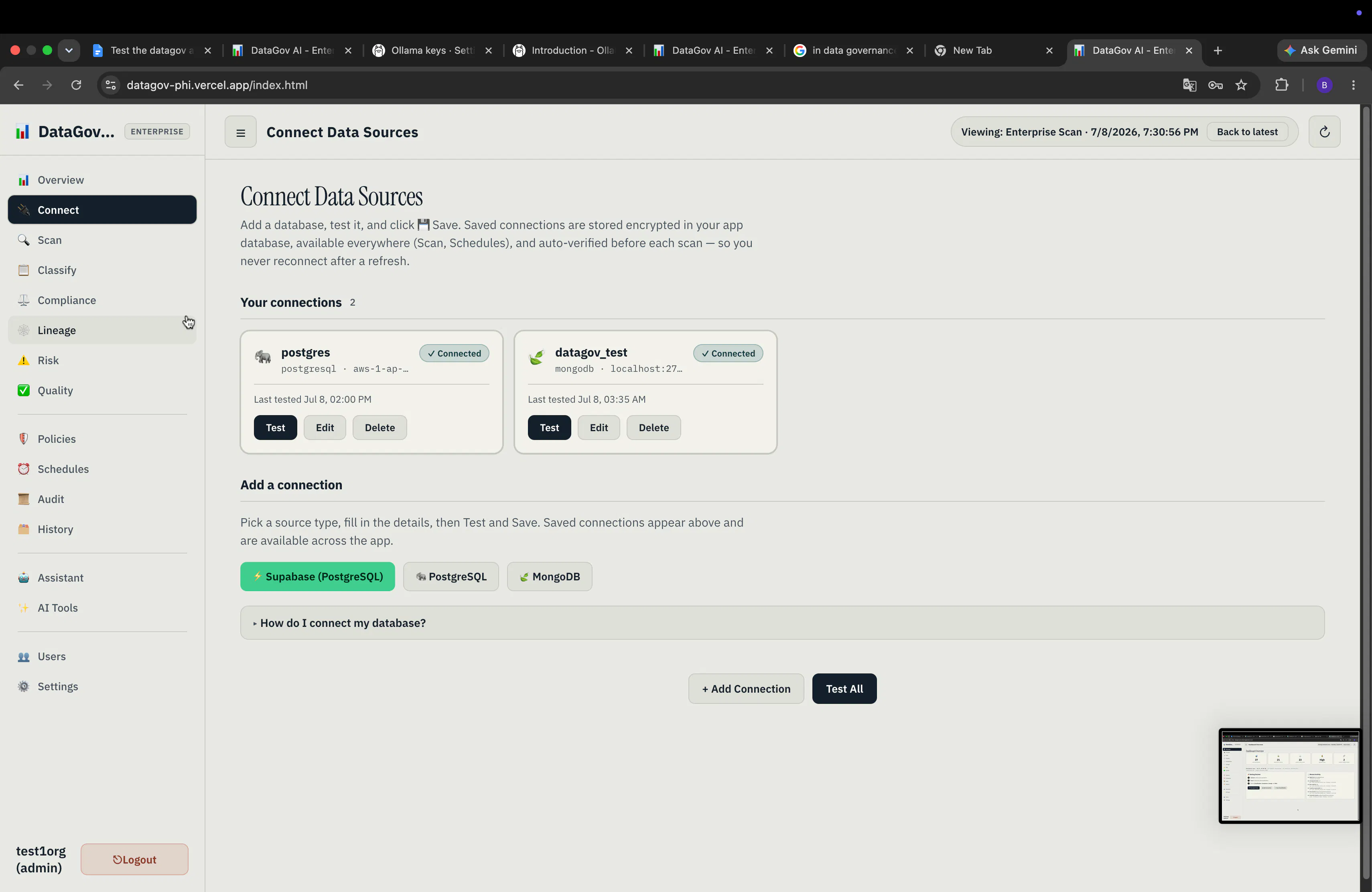Click the AI Tools sparkle icon
The image size is (1372, 892).
24,607
